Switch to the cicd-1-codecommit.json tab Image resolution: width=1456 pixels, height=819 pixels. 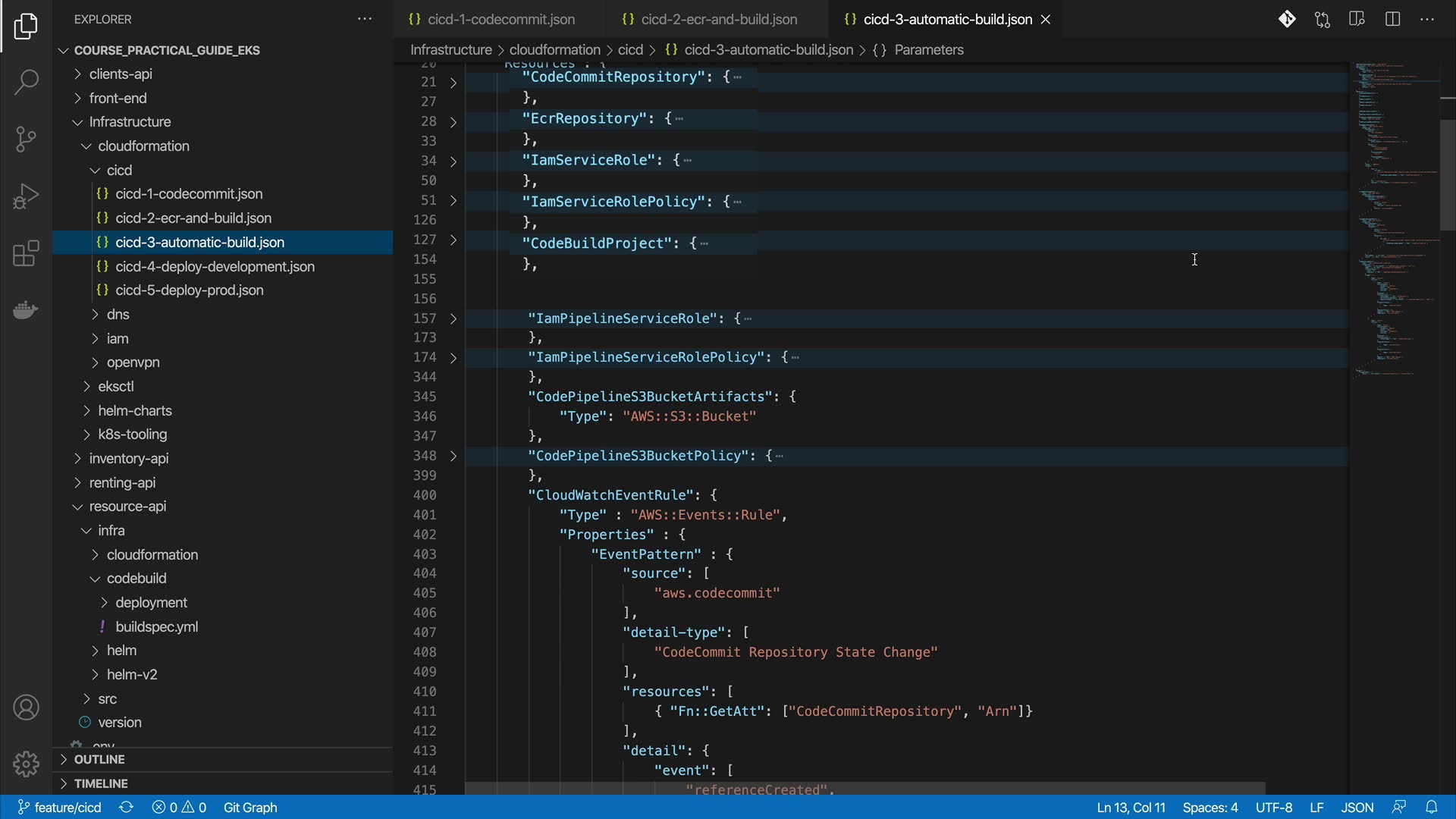pos(500,20)
